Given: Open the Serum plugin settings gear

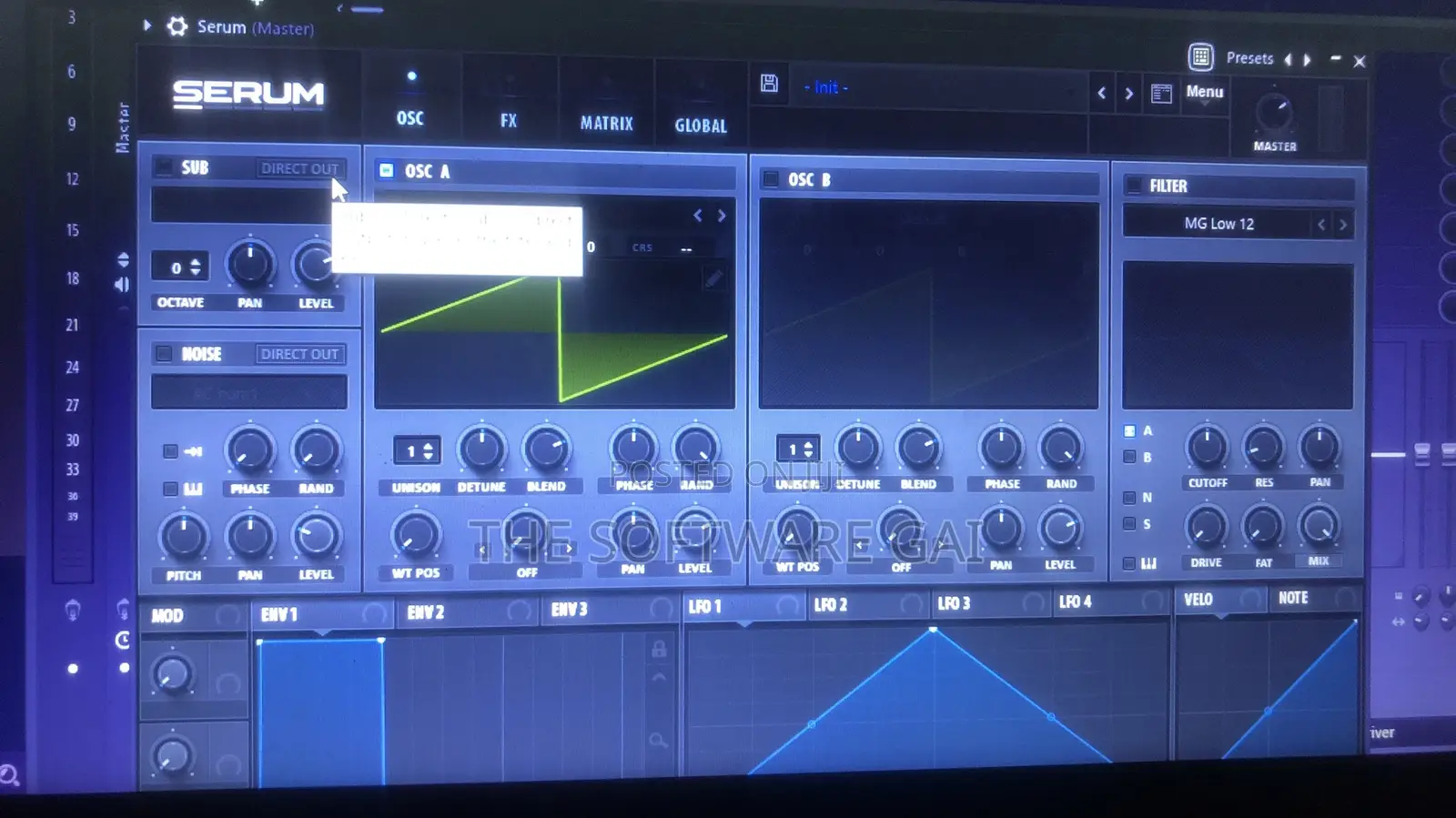Looking at the screenshot, I should (x=177, y=27).
